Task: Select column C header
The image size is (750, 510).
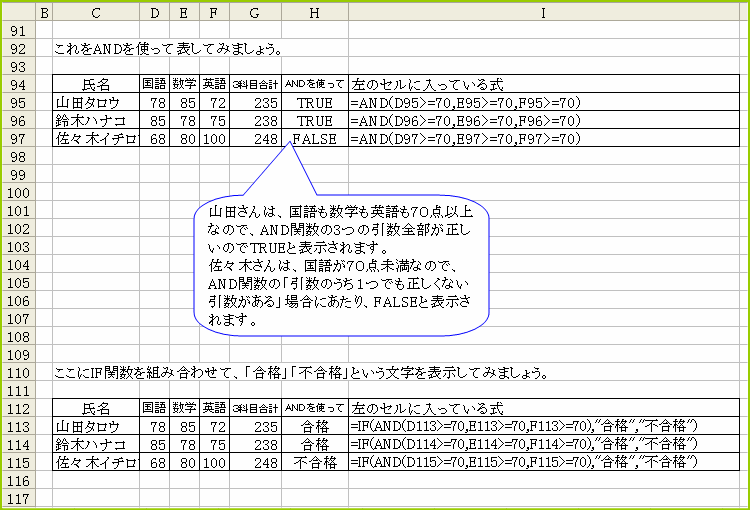Action: coord(96,13)
